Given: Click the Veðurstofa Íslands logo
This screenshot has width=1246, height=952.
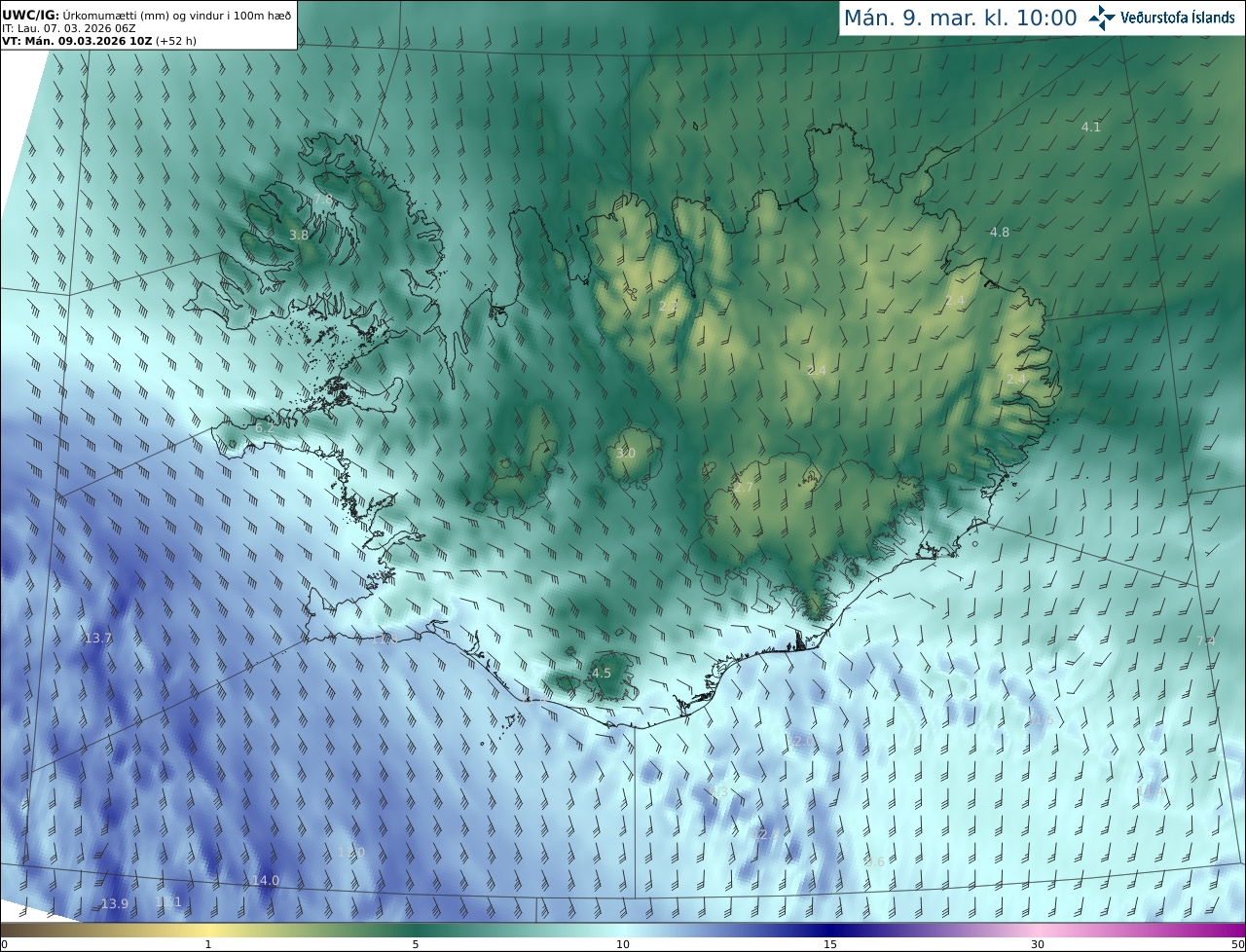Looking at the screenshot, I should (x=1161, y=18).
